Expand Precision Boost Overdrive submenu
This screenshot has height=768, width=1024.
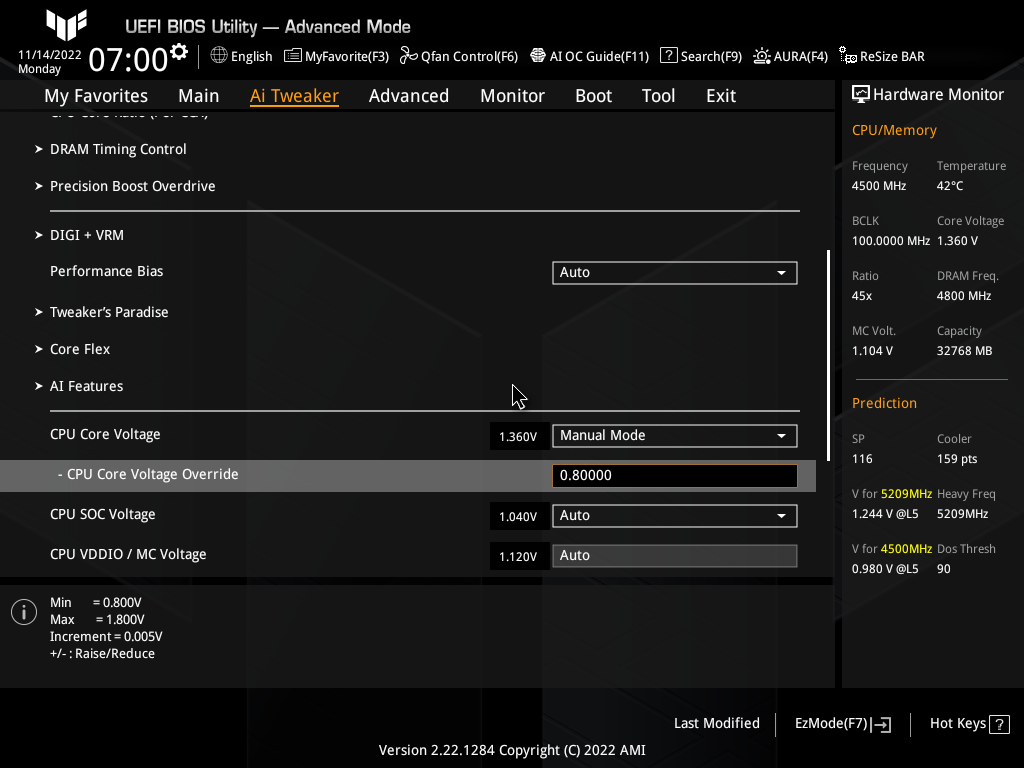[132, 186]
